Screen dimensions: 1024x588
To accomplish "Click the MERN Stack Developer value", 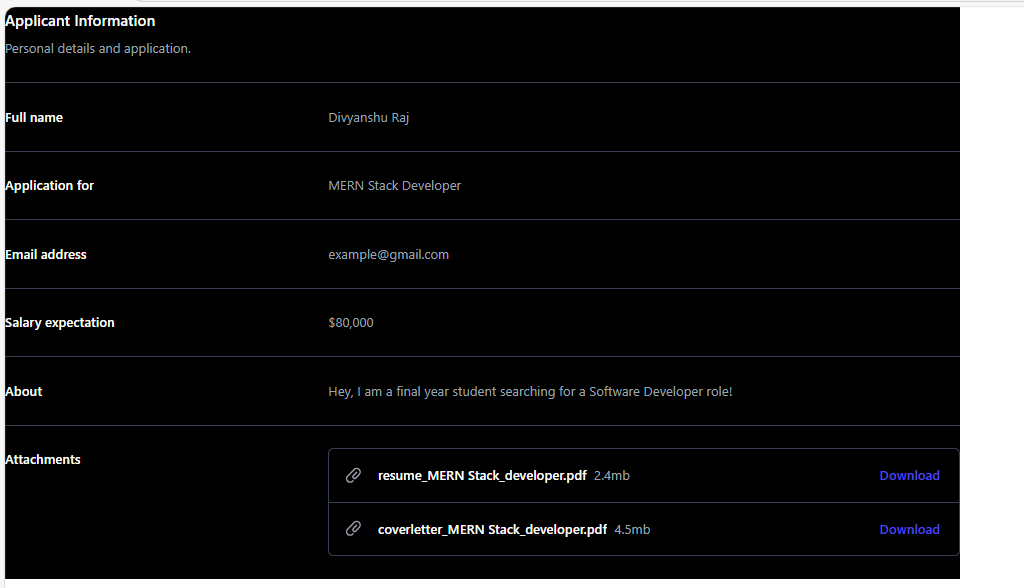I will pos(394,186).
